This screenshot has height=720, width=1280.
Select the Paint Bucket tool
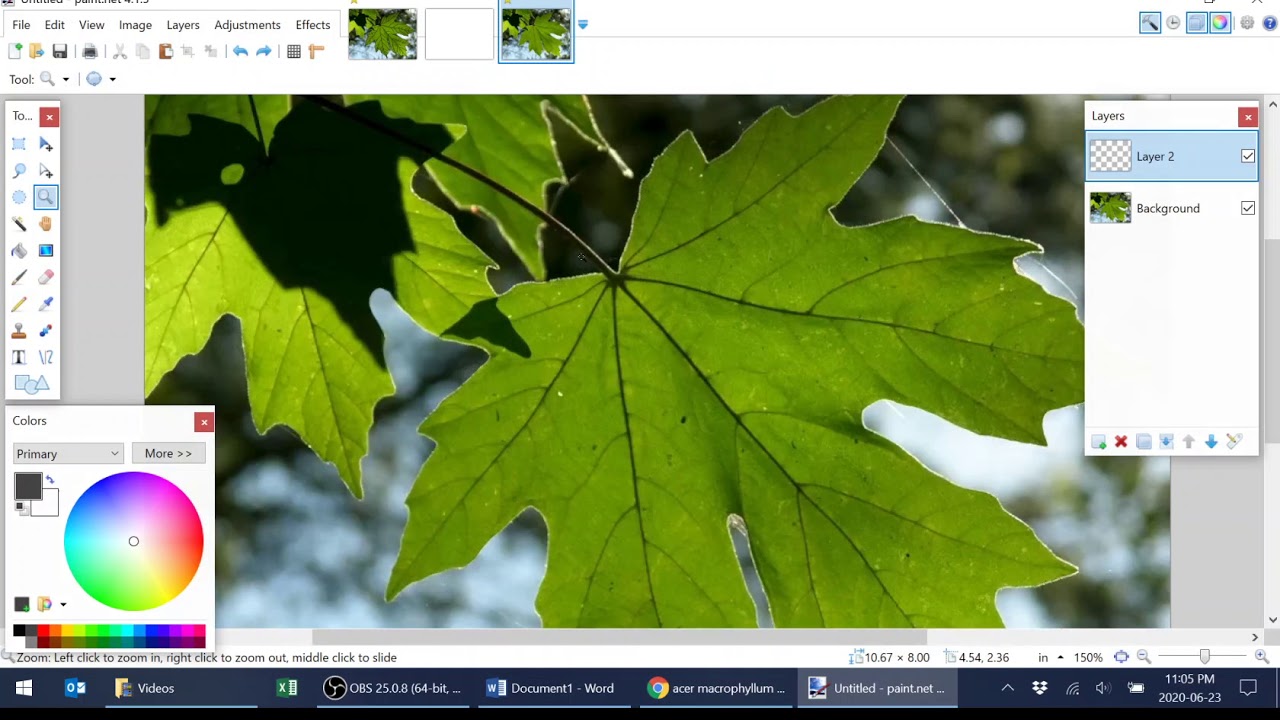pos(19,251)
